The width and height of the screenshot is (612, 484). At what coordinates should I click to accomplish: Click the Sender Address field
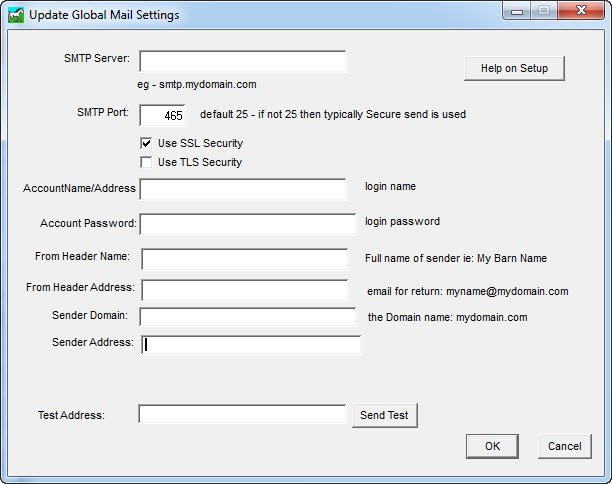pyautogui.click(x=250, y=344)
